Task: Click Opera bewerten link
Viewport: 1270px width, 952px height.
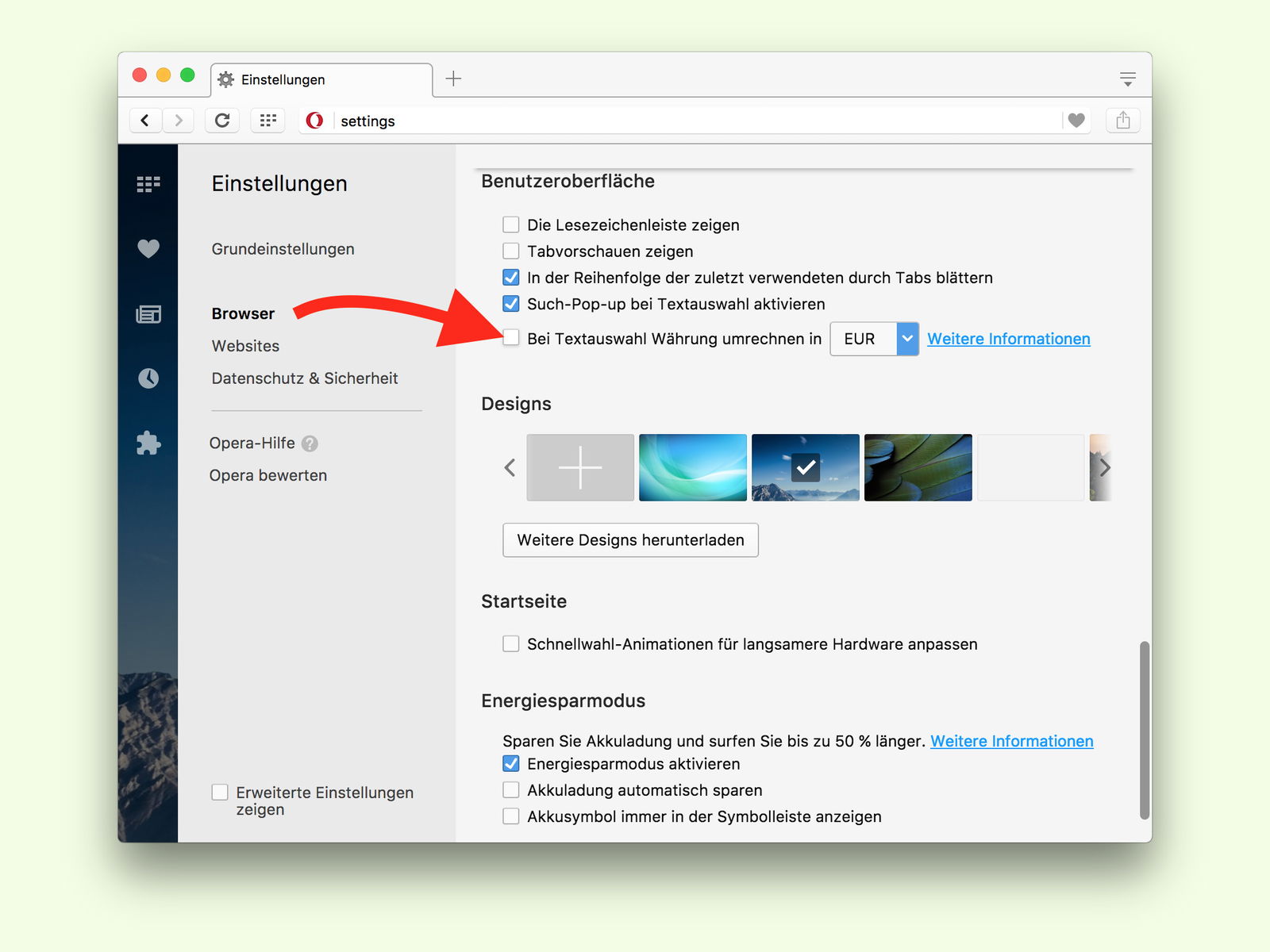Action: coord(268,475)
